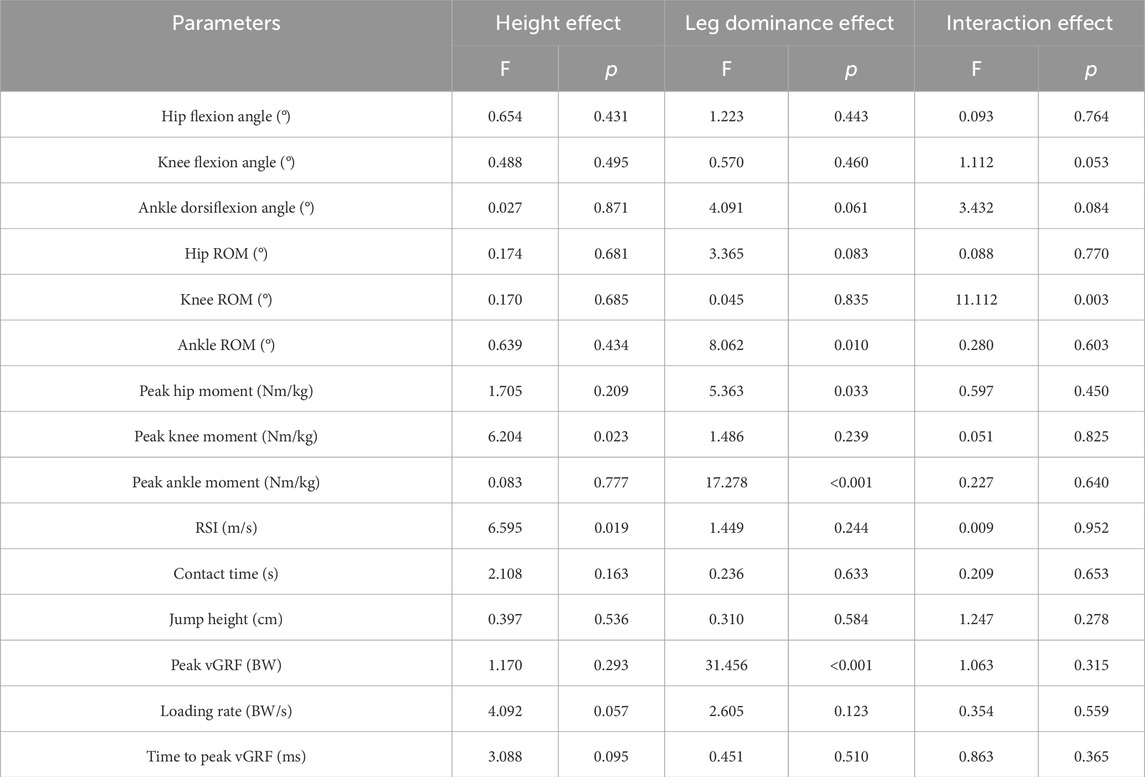Click the Knee ROM interaction p-value 0.003

tap(1090, 300)
